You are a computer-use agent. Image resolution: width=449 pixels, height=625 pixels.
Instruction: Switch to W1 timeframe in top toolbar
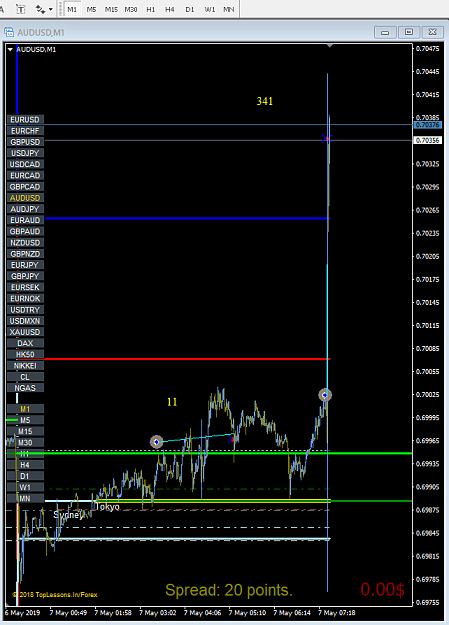click(x=209, y=9)
